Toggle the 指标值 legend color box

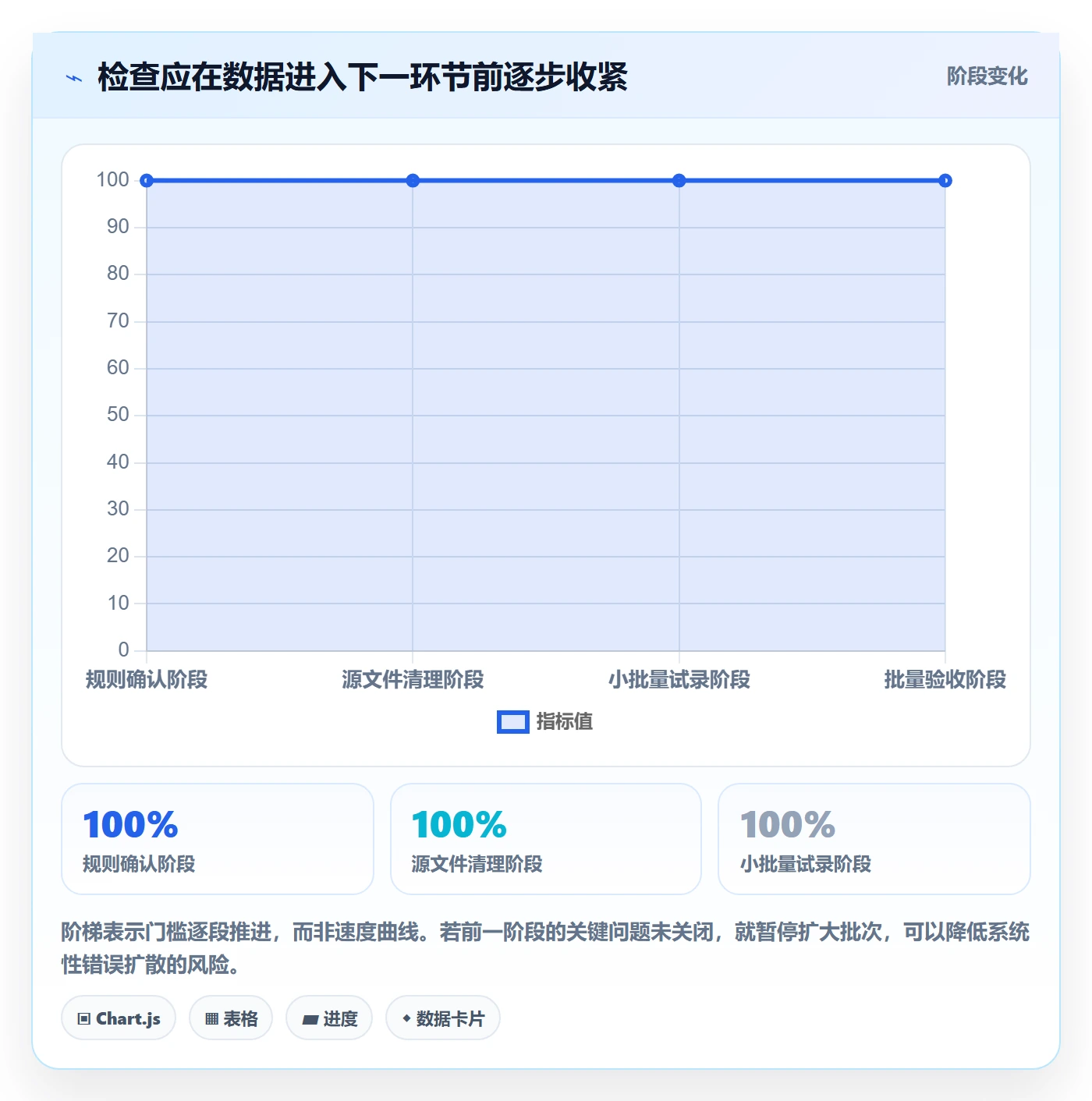click(513, 722)
